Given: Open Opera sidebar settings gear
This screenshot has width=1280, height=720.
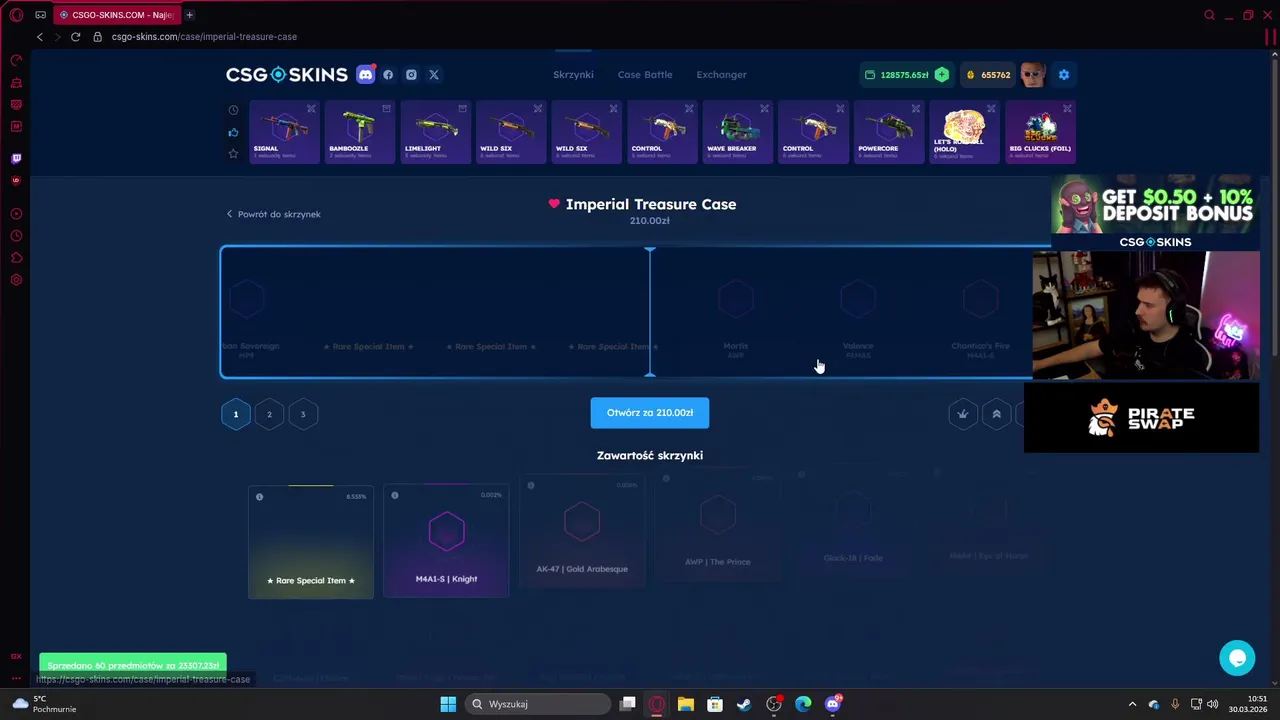Looking at the screenshot, I should [16, 280].
